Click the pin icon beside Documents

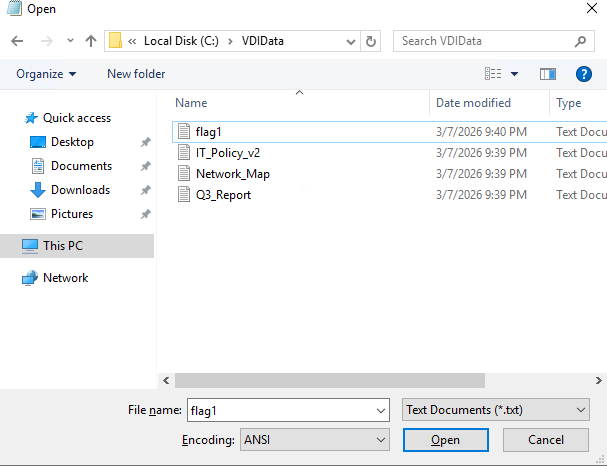[145, 166]
